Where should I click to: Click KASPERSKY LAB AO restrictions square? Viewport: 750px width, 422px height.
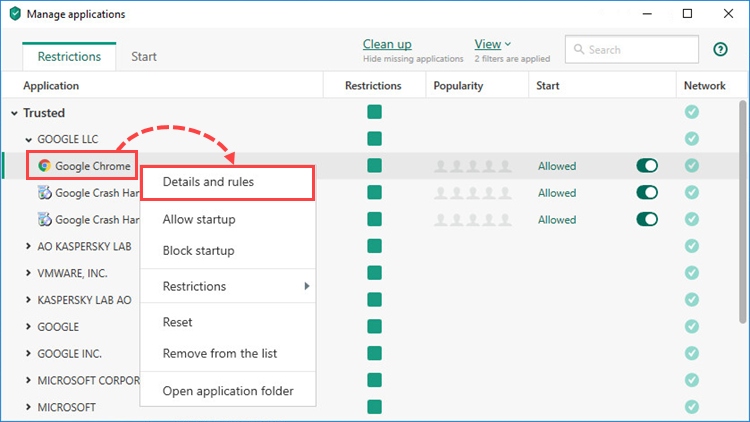375,300
